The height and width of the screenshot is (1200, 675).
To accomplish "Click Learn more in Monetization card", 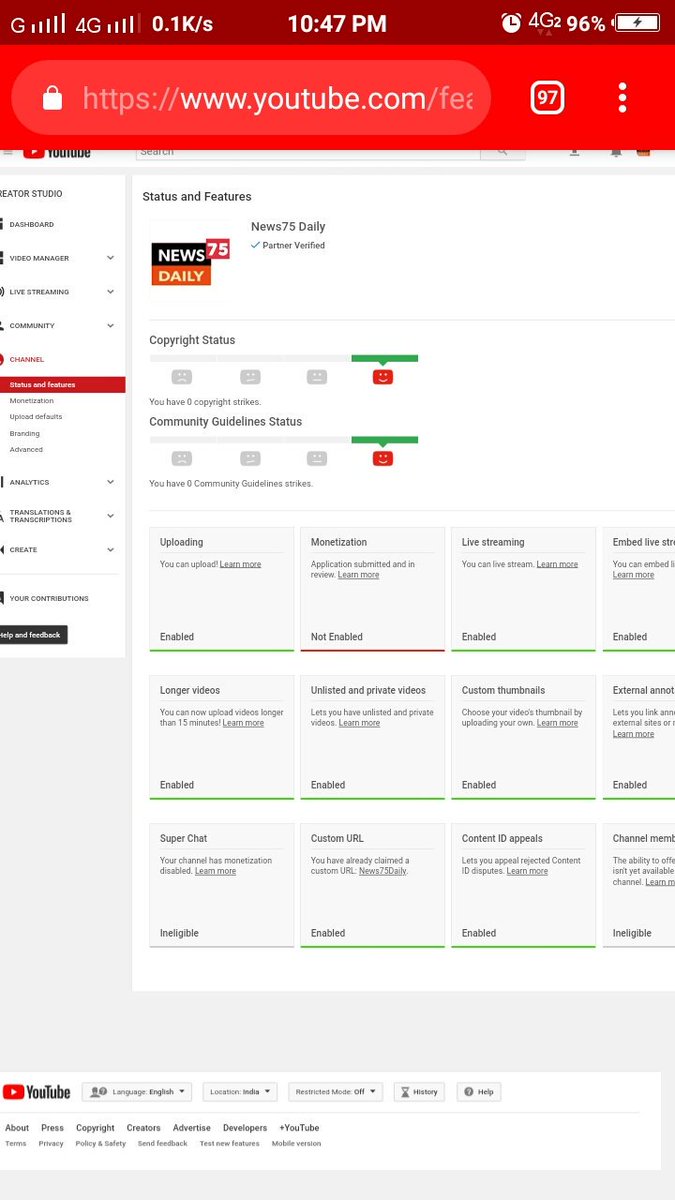I will 358,575.
